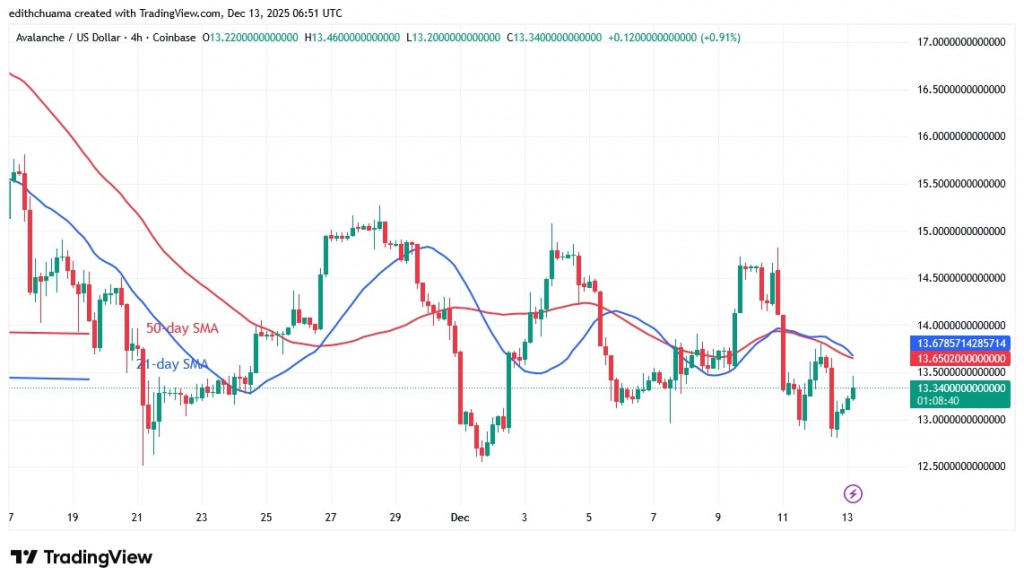This screenshot has height=584, width=1024.
Task: Click the red 50-day SMA price label
Action: coord(959,358)
